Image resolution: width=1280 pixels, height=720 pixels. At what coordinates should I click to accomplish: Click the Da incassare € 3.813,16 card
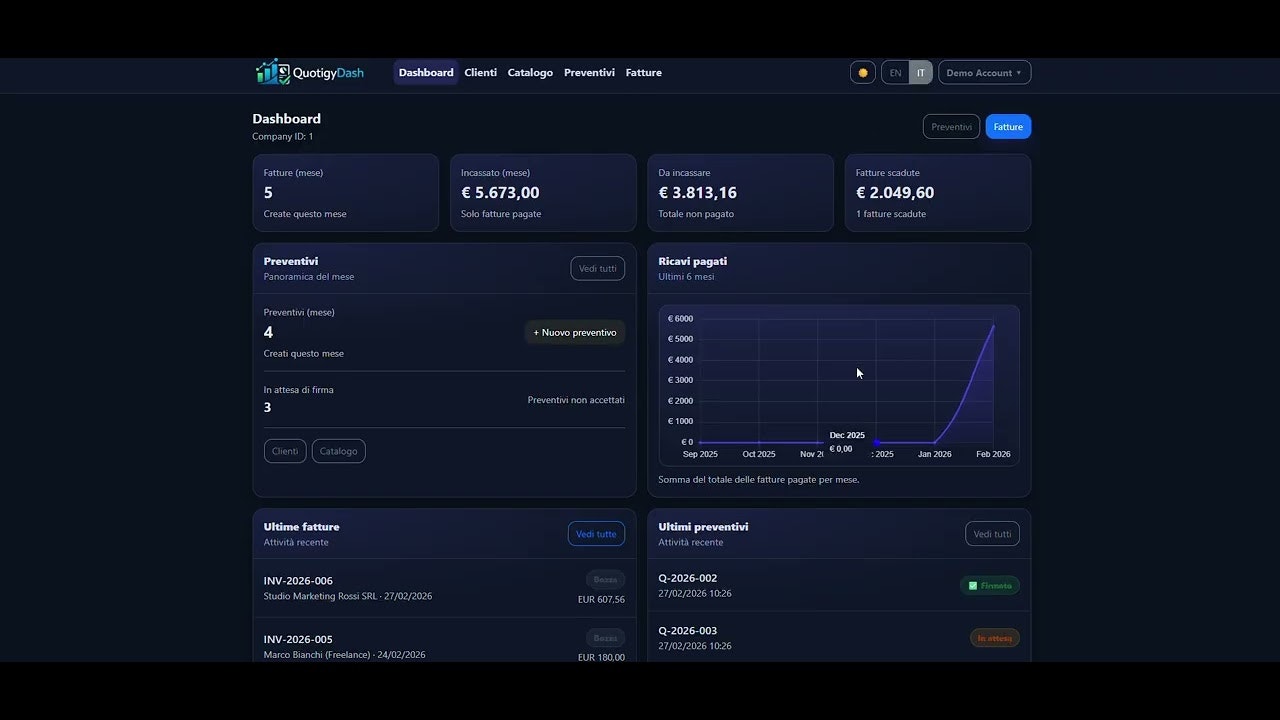[740, 193]
